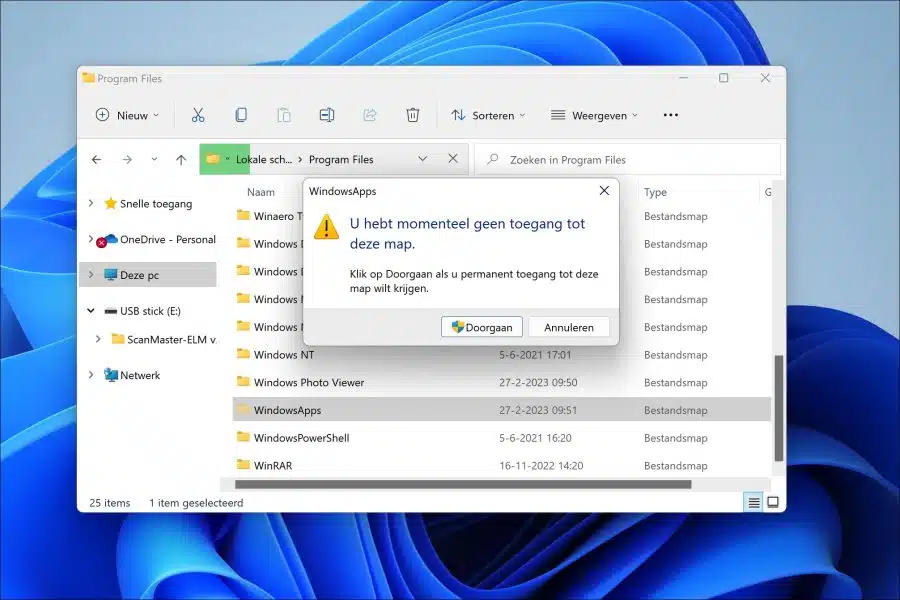Switch to large thumbnails view icon
Screen dimensions: 900x600
pos(773,502)
